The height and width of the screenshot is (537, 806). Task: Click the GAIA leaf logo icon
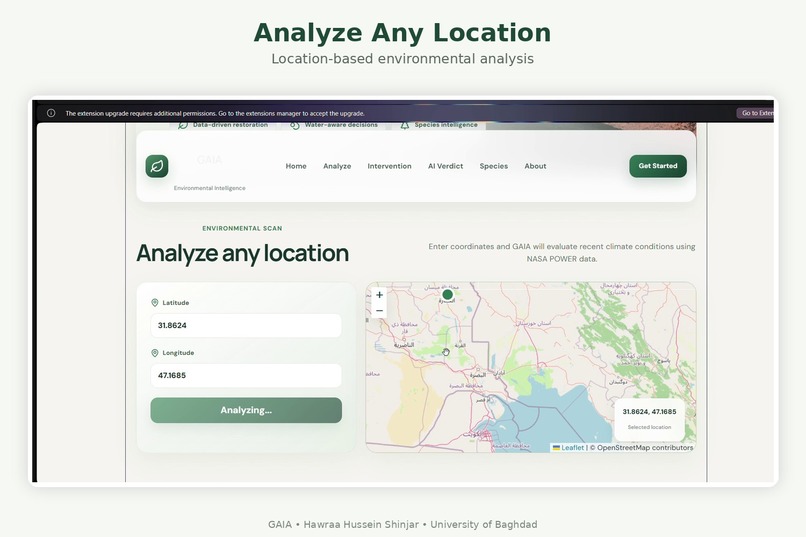(x=157, y=166)
